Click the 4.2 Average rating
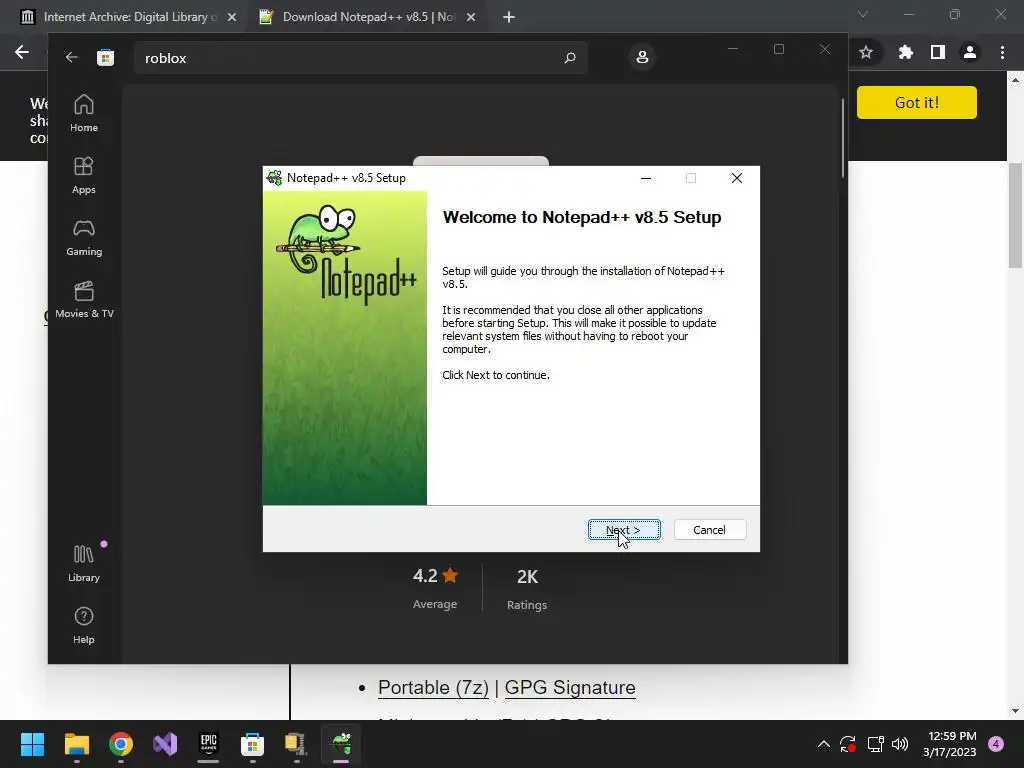This screenshot has height=768, width=1024. (x=435, y=588)
